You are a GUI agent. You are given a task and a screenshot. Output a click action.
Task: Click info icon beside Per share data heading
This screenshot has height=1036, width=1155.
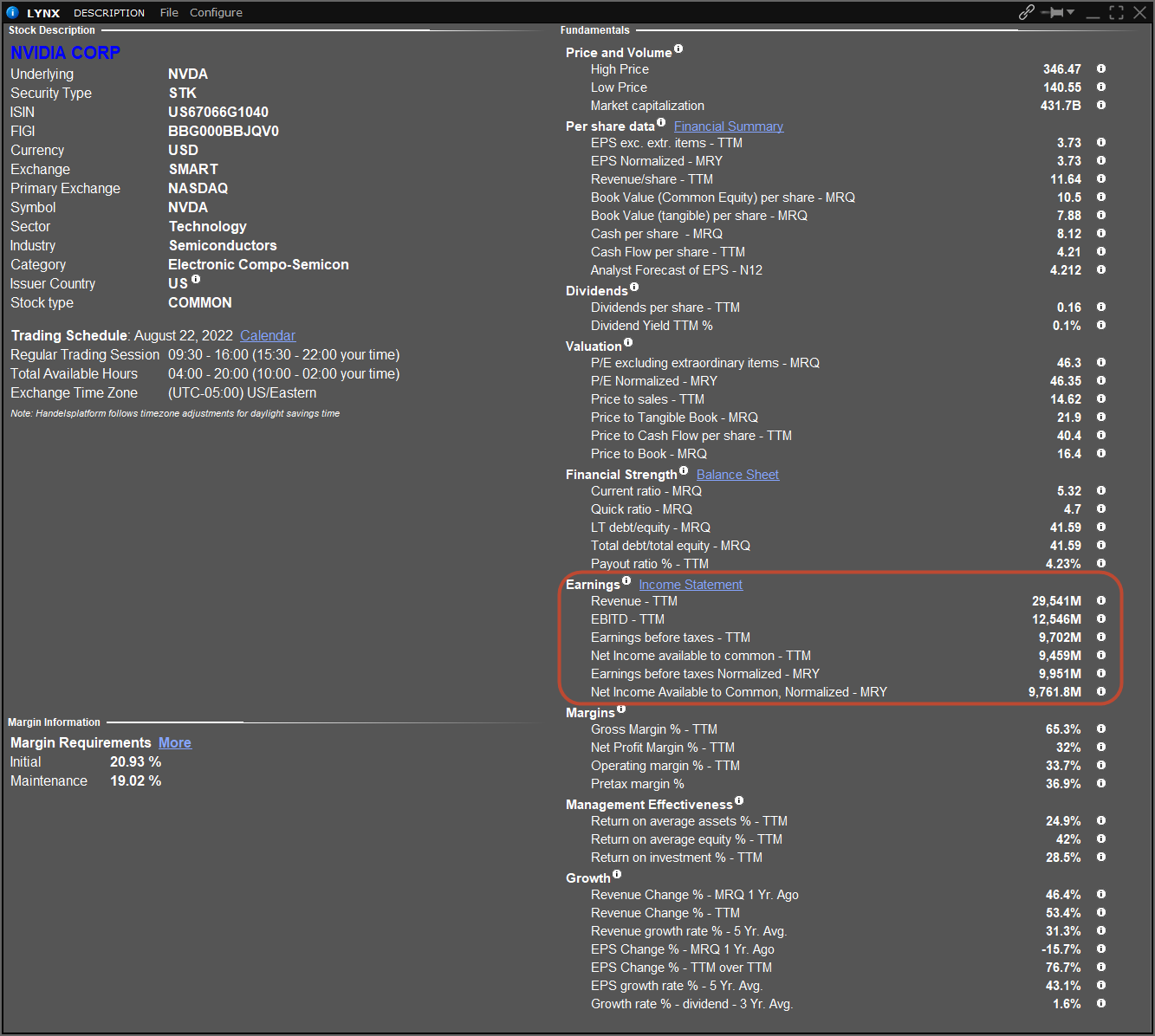[661, 122]
